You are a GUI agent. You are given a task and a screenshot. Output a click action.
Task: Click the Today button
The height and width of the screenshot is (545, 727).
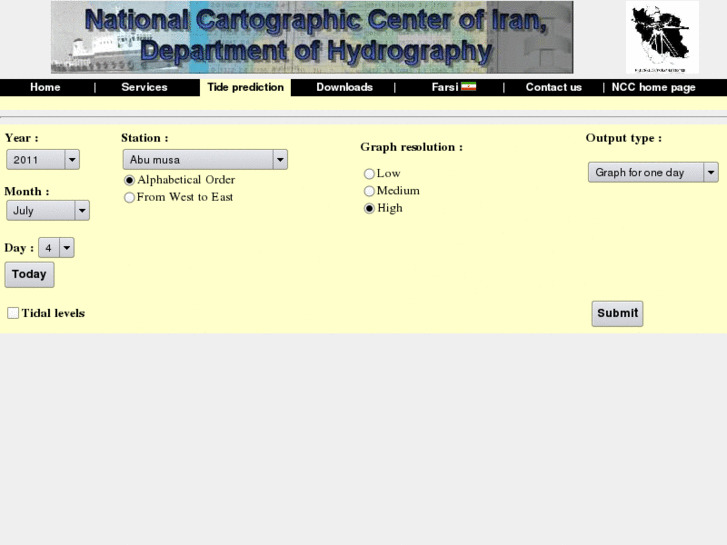click(29, 275)
